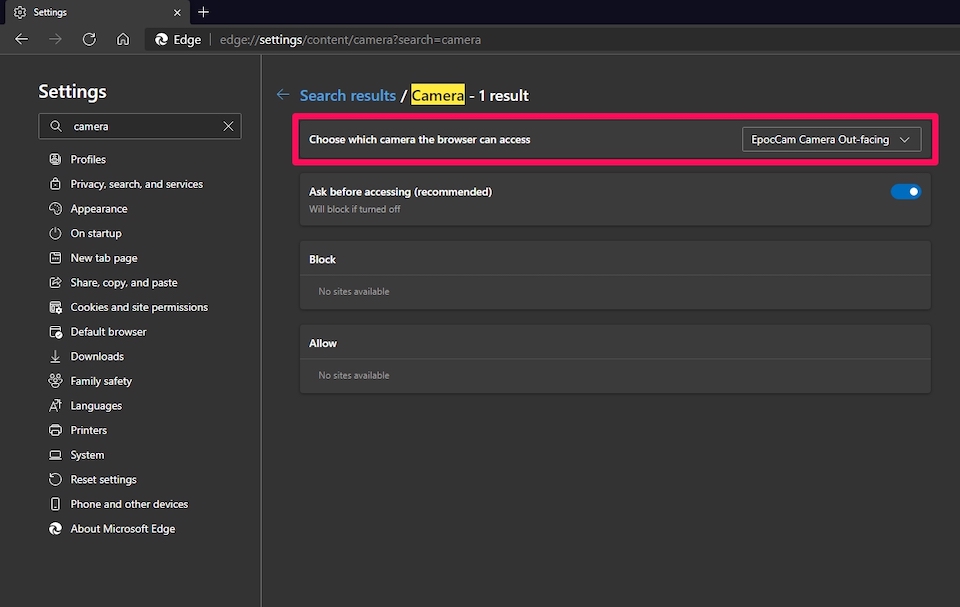Screen dimensions: 960x607
Task: Go to the home page icon
Action: 123,39
